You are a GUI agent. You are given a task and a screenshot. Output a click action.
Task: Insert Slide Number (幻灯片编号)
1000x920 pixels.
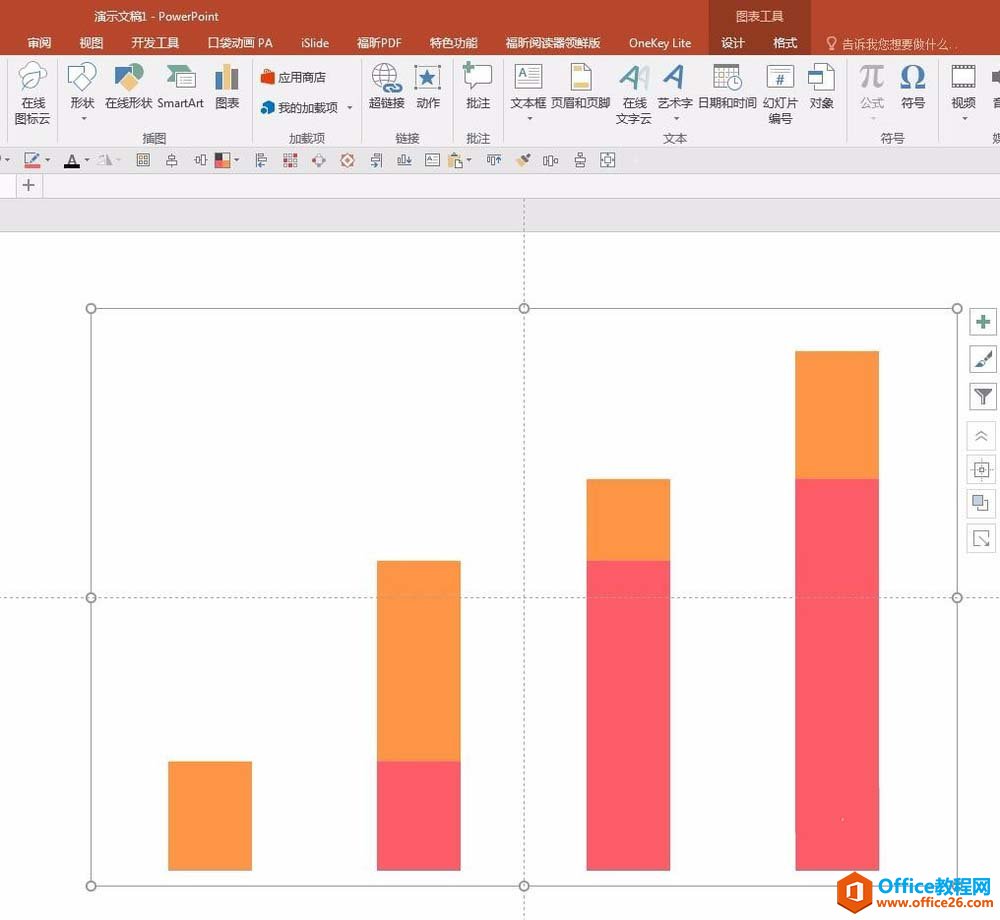780,93
